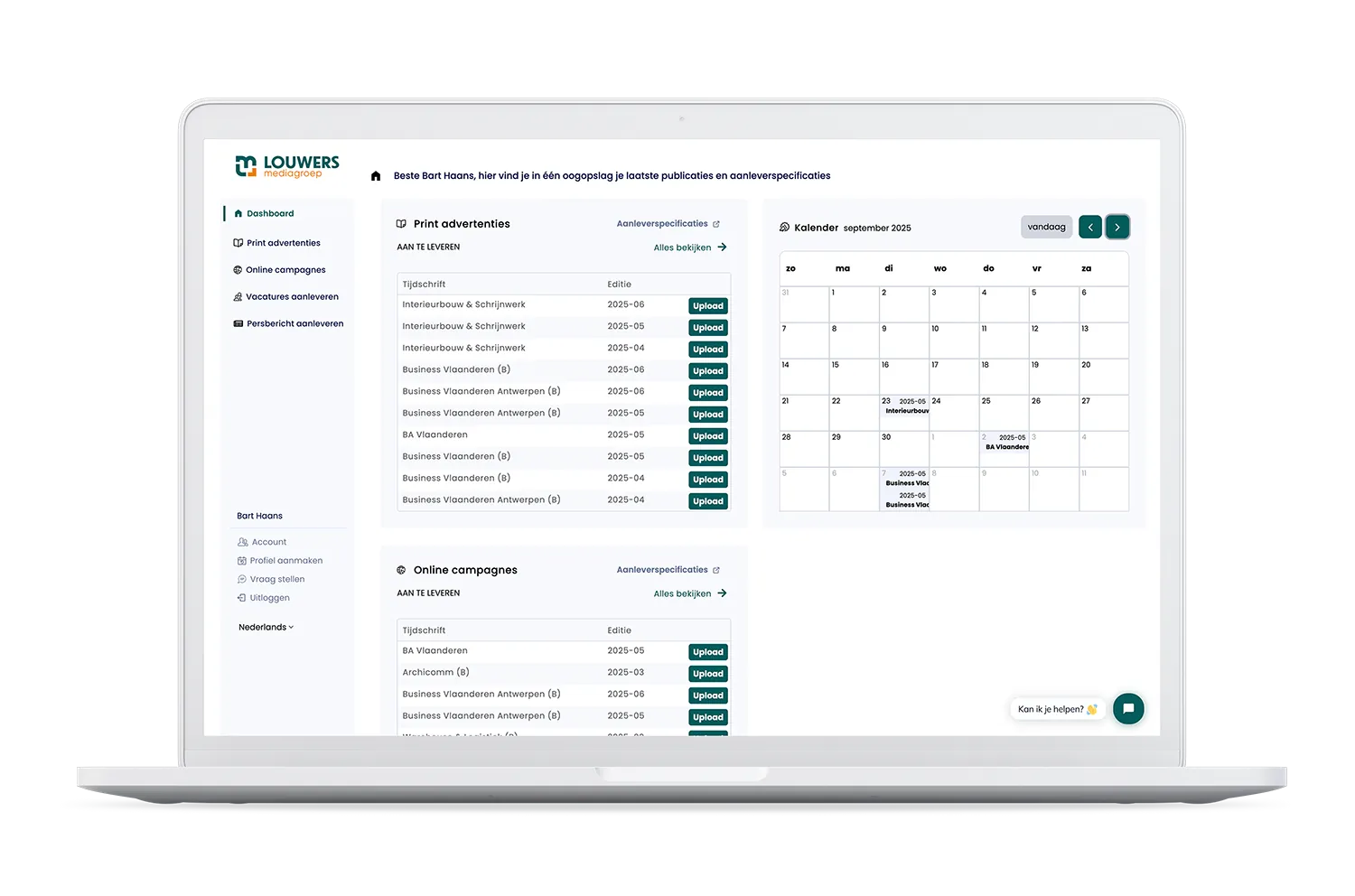Click the Online campagnes section globe icon
The width and height of the screenshot is (1355, 896).
tap(401, 570)
